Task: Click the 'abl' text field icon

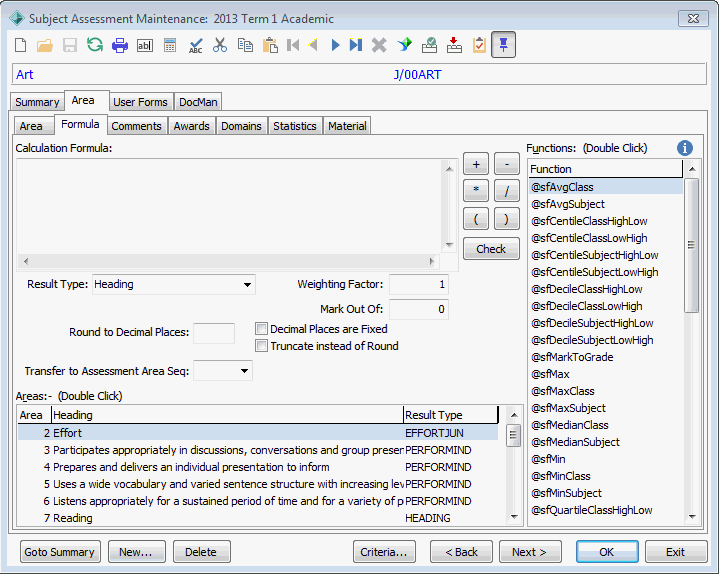Action: (x=145, y=45)
